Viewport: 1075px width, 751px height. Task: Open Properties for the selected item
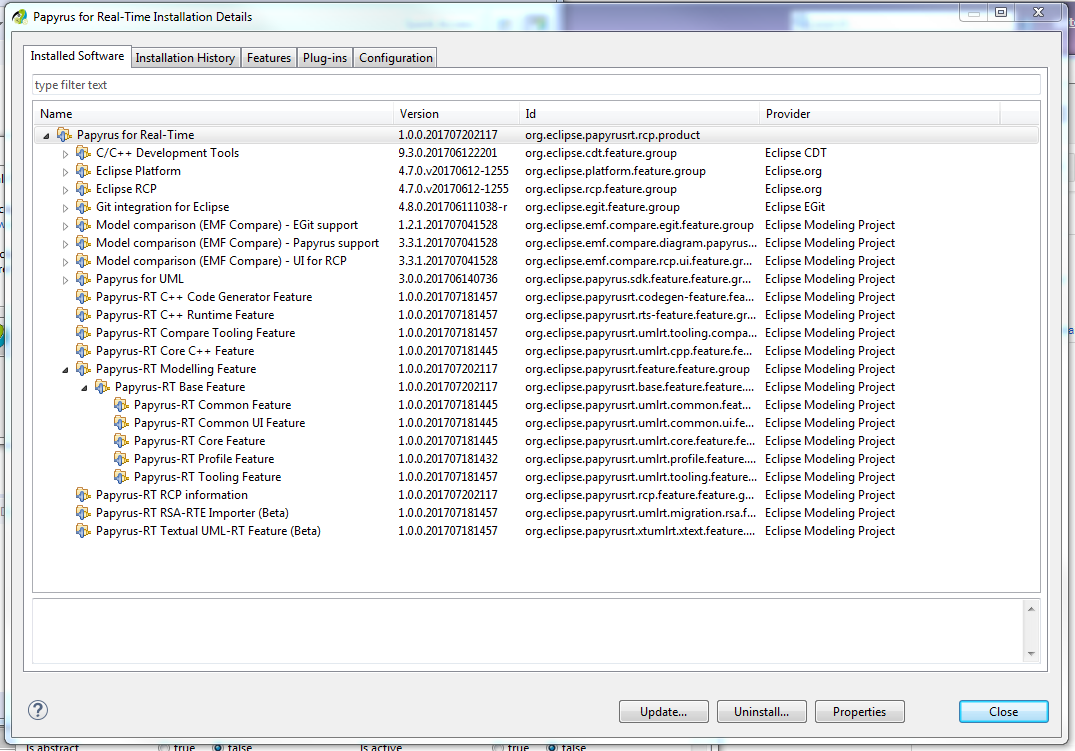click(x=859, y=712)
